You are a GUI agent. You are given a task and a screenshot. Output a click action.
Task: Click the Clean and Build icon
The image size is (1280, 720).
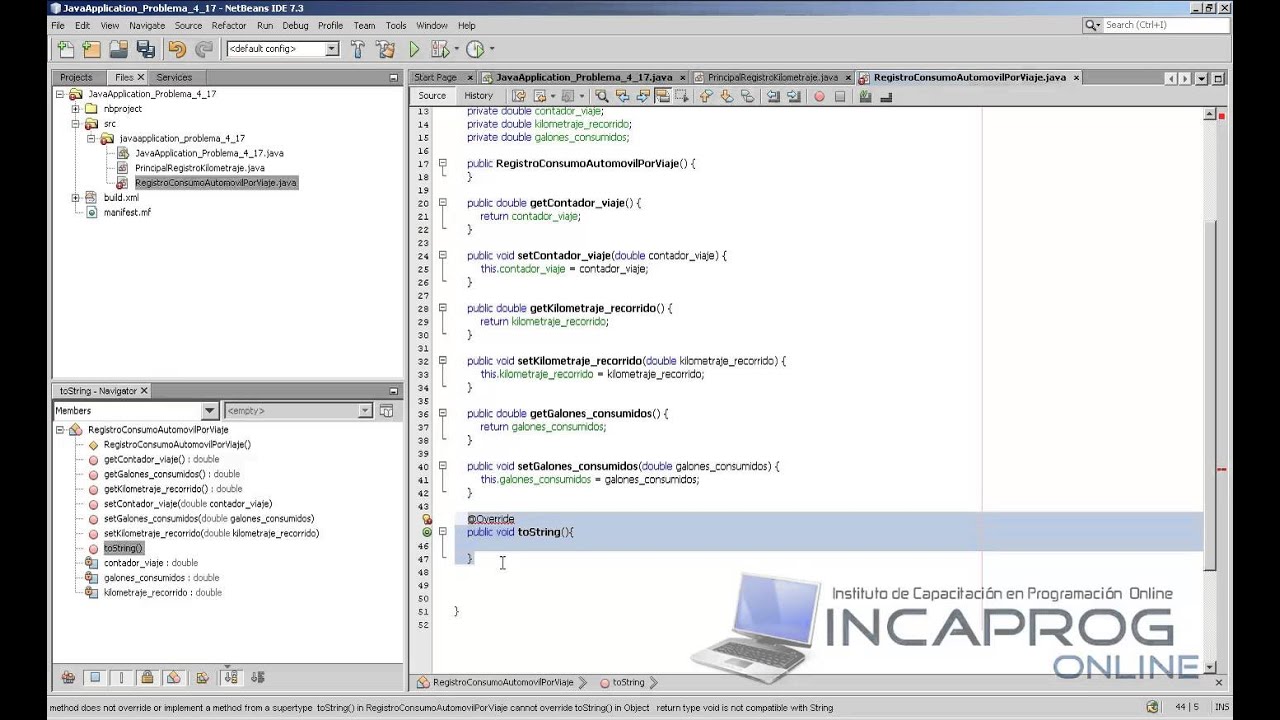385,49
